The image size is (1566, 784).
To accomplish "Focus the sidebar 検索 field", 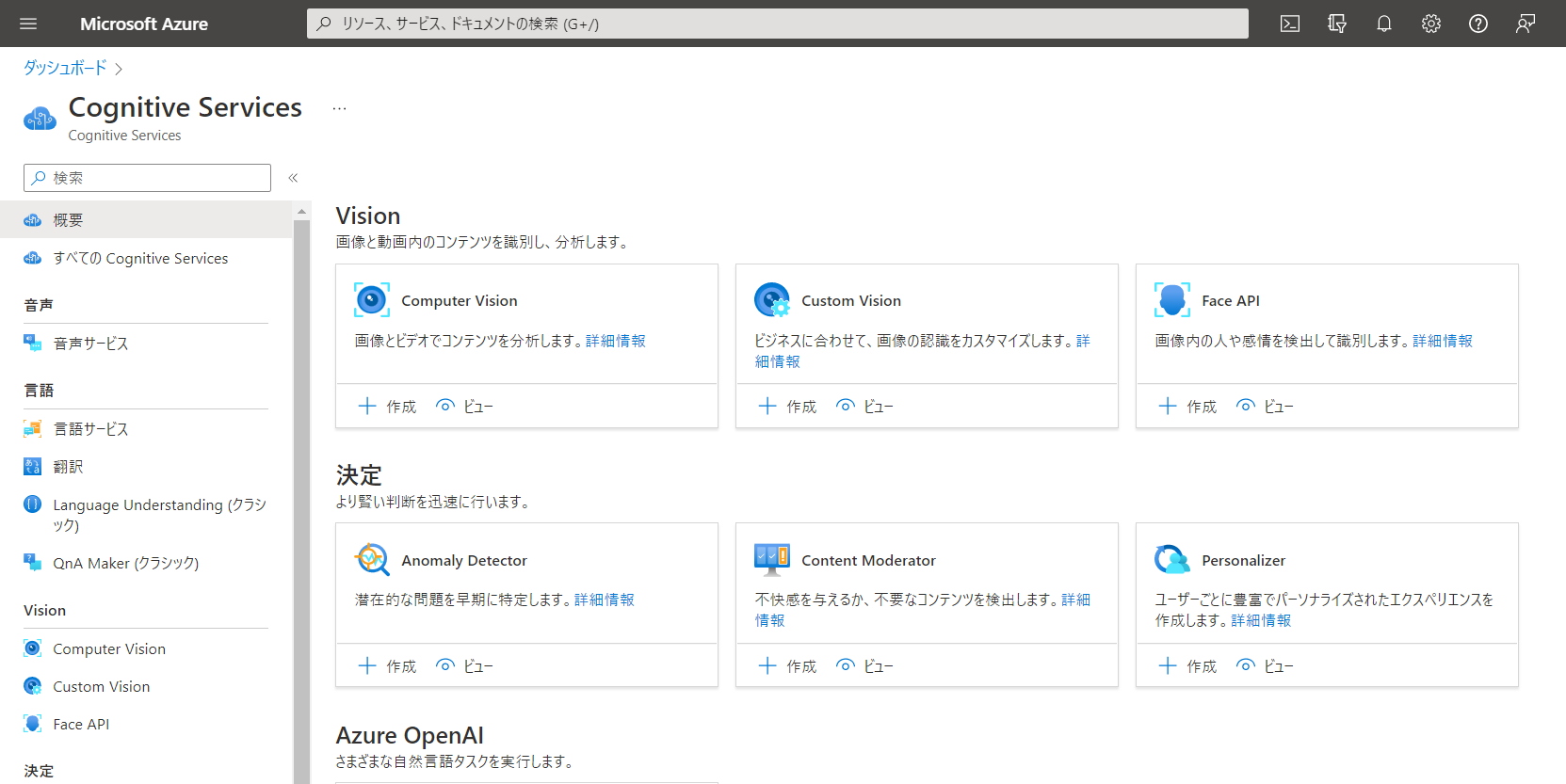I will (x=147, y=178).
